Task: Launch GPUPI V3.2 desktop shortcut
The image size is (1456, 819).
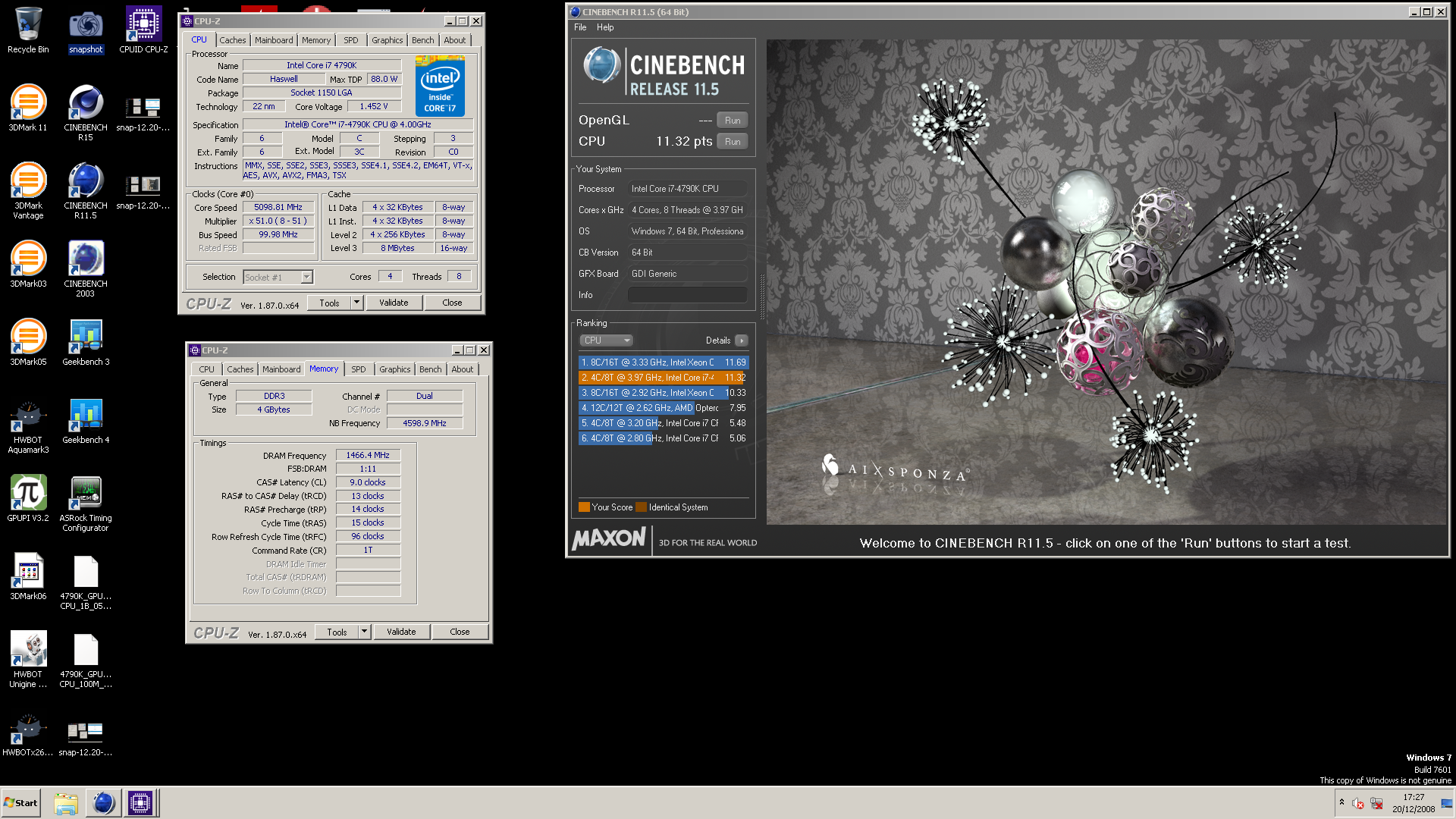Action: [28, 499]
